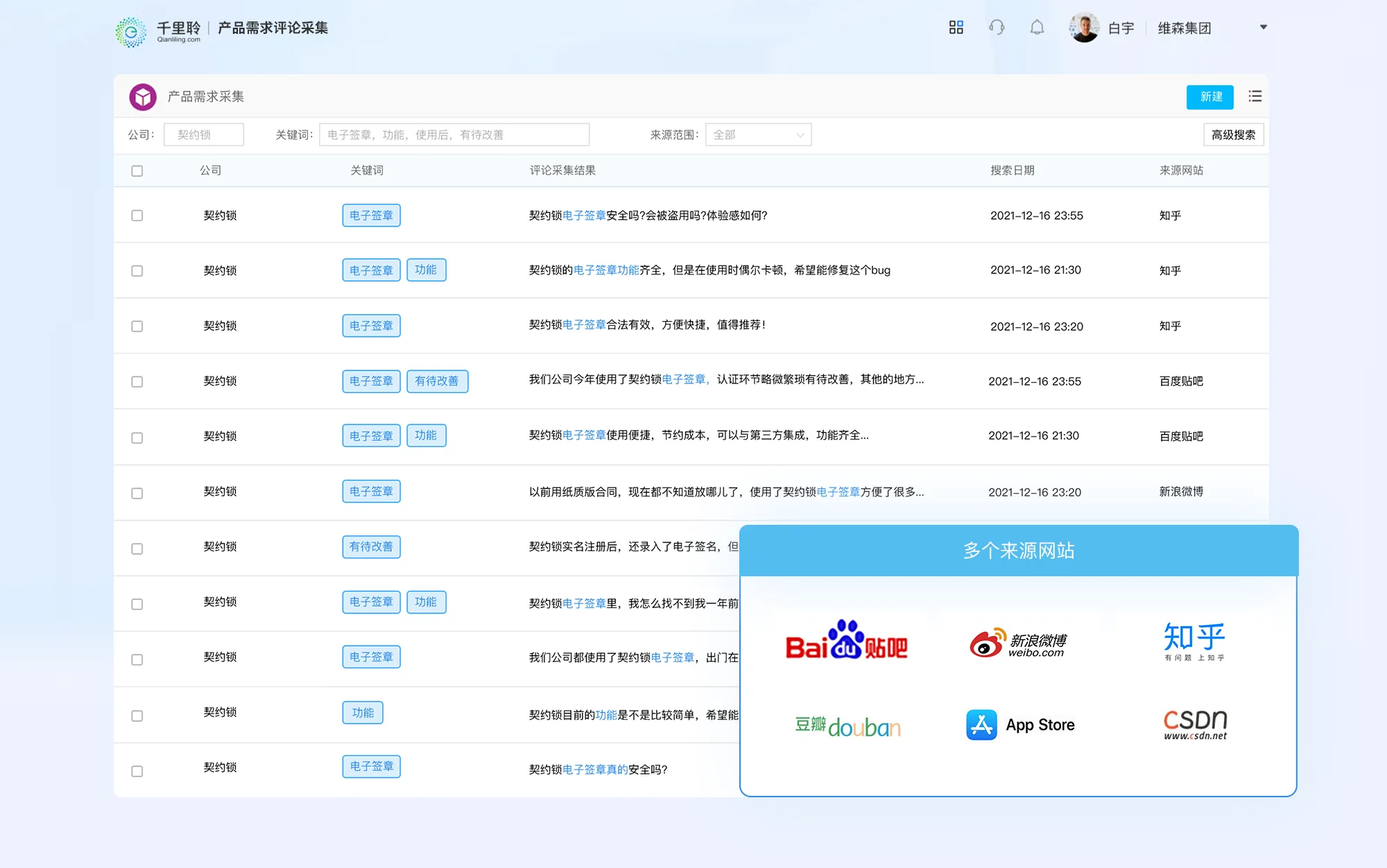
Task: Click the 来源网站 column header
Action: tap(1181, 171)
